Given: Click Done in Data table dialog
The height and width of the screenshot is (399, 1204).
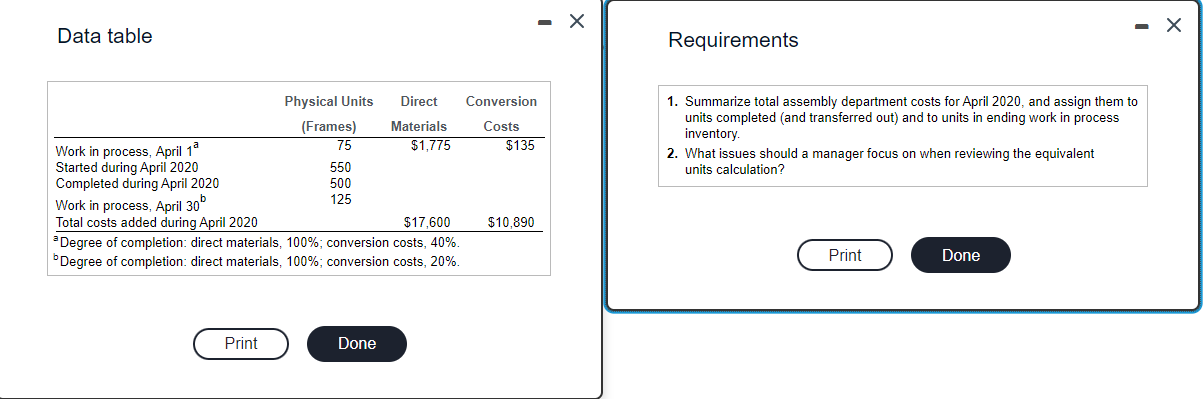Looking at the screenshot, I should 357,343.
